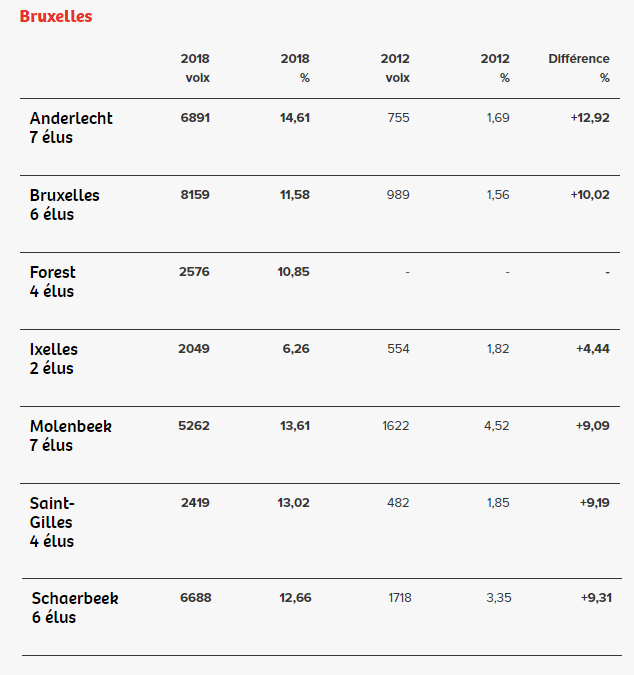This screenshot has height=675, width=634.
Task: Select Saint-Gilles' 2419 votes cell
Action: (x=195, y=503)
